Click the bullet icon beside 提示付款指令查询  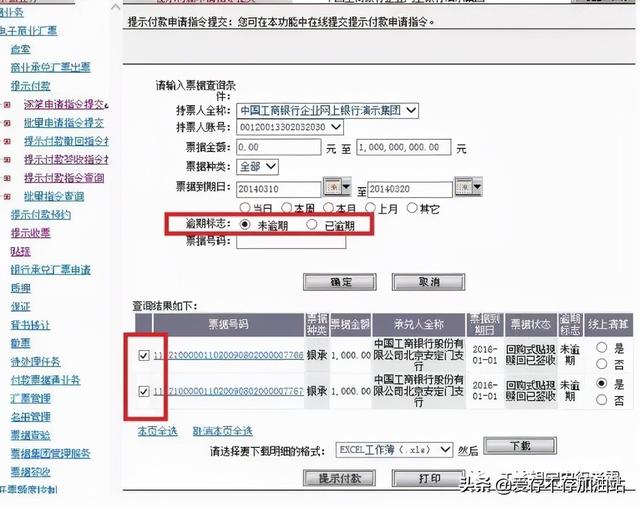click(7, 178)
